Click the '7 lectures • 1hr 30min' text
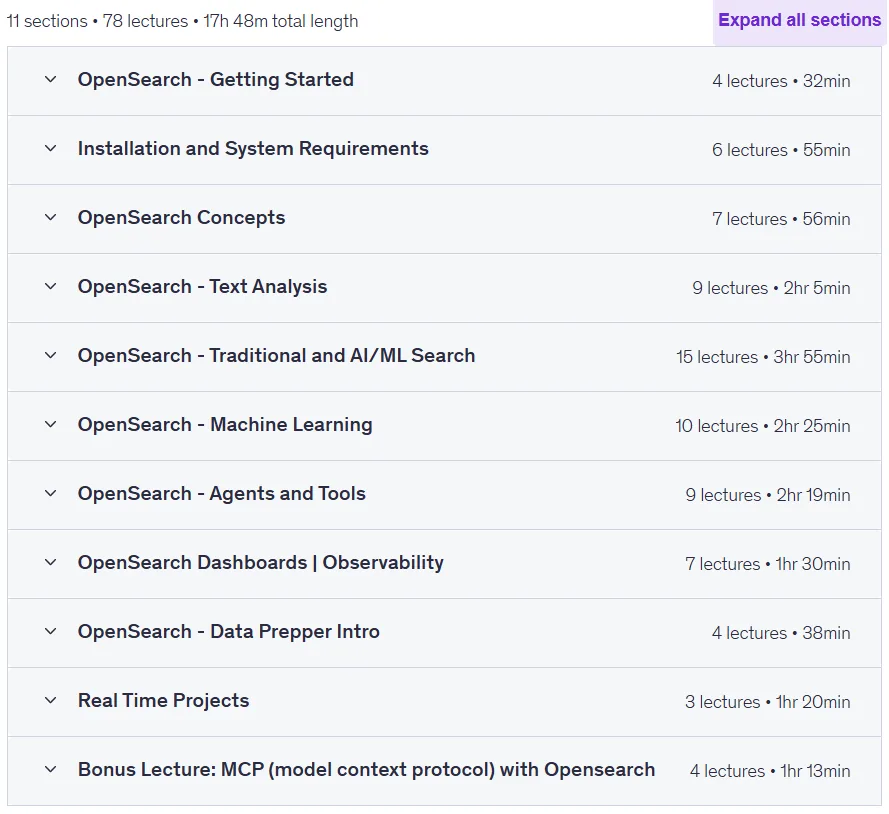This screenshot has height=814, width=889. coord(768,564)
